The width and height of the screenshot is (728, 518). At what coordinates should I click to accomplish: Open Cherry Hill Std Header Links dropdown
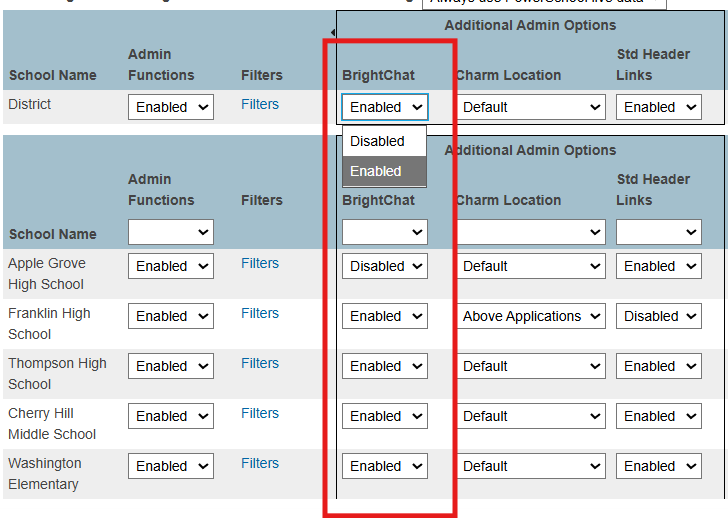[x=659, y=416]
